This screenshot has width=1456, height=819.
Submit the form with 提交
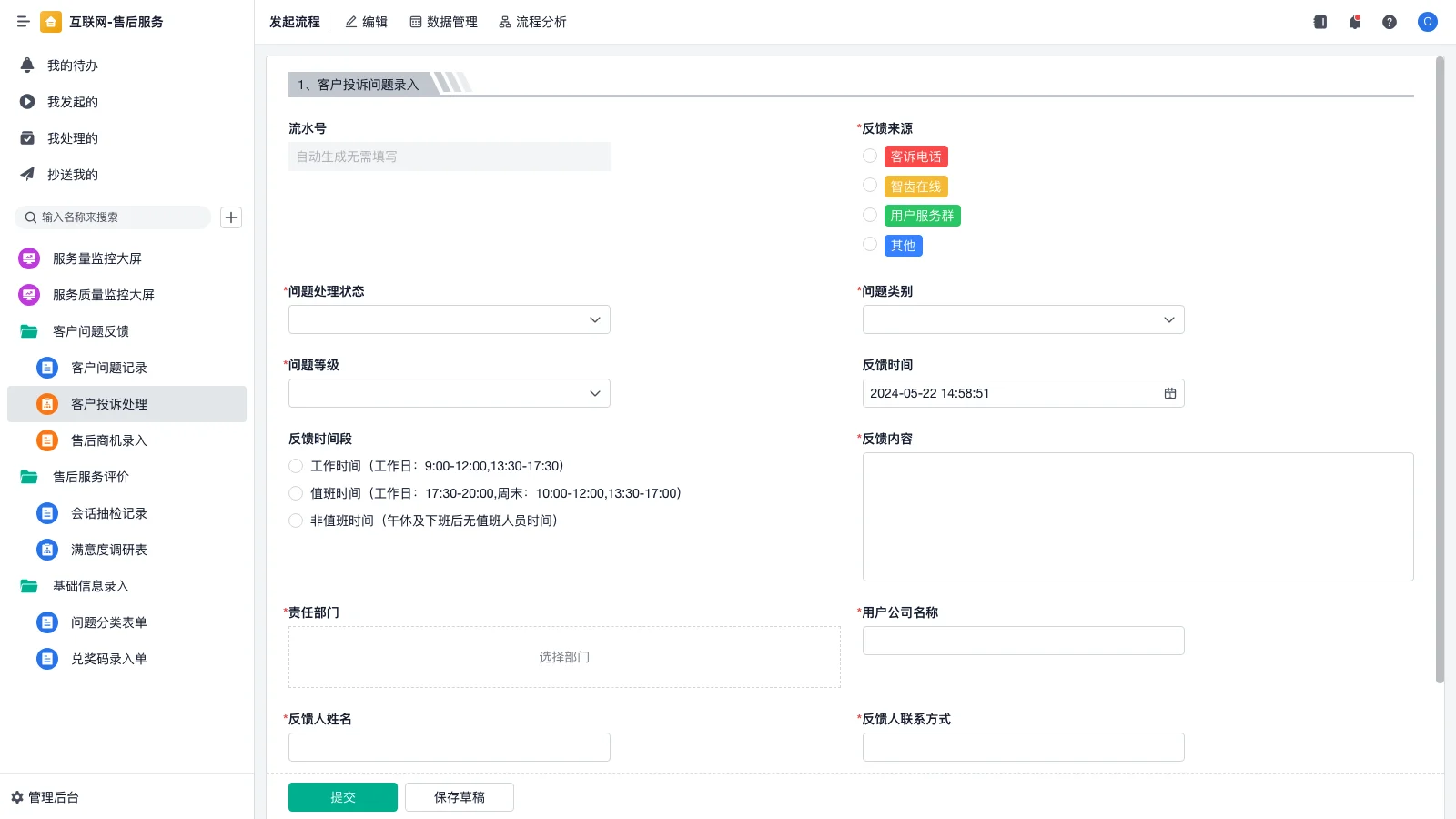pyautogui.click(x=343, y=796)
